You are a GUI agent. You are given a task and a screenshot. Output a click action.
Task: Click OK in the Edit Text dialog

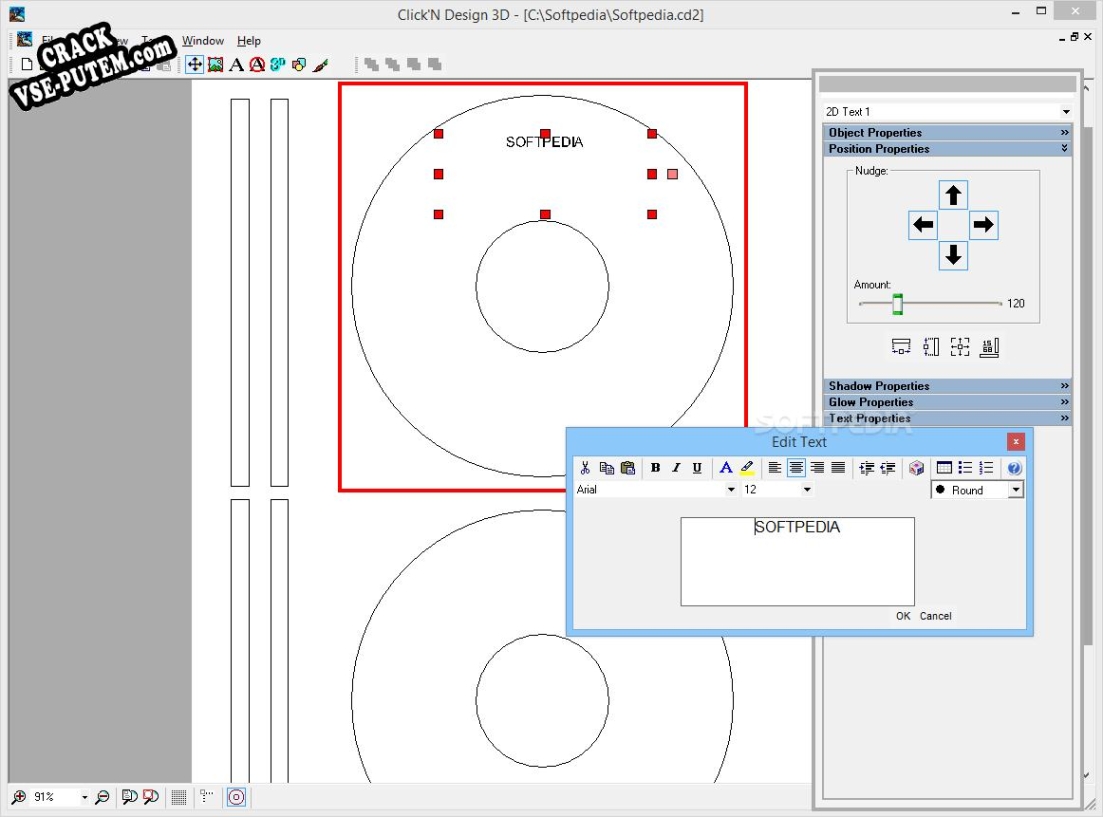[x=903, y=616]
